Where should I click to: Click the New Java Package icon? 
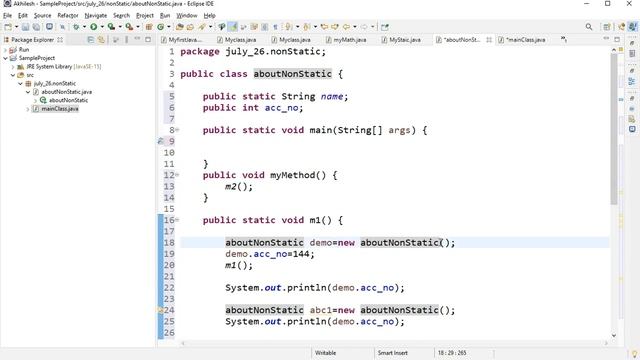149,27
